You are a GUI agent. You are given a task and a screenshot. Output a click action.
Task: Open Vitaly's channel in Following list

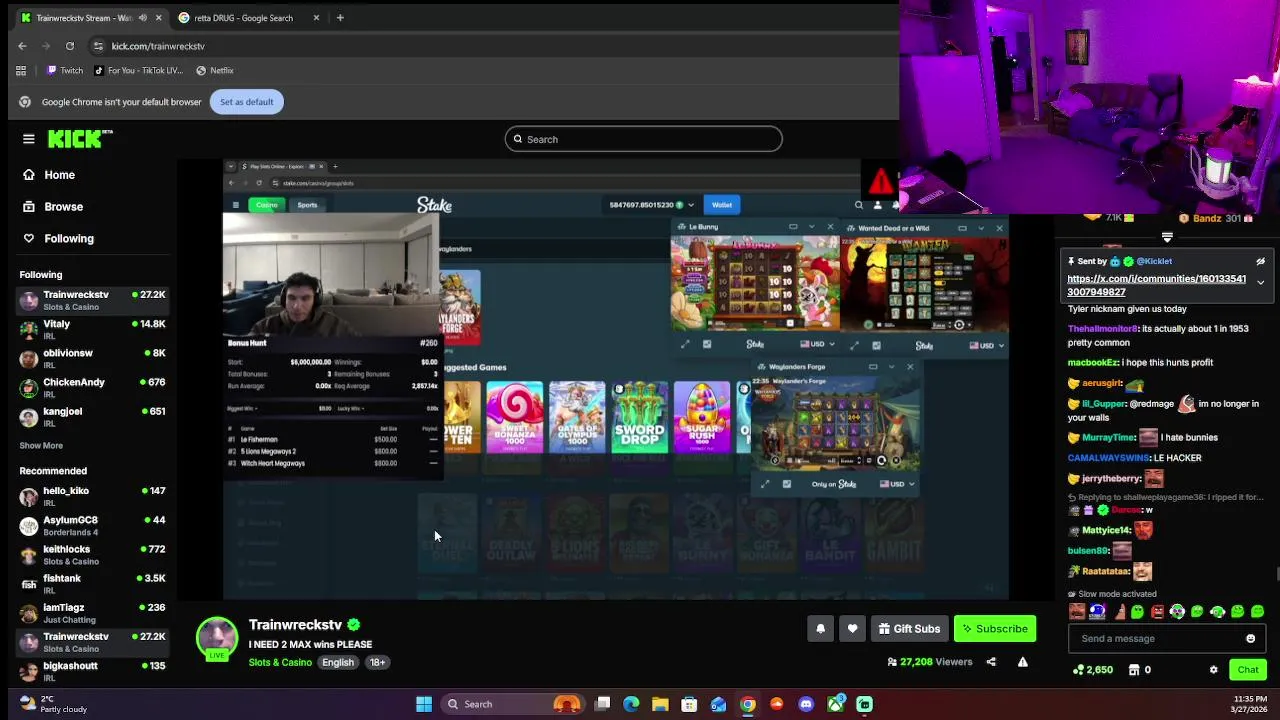click(x=91, y=329)
